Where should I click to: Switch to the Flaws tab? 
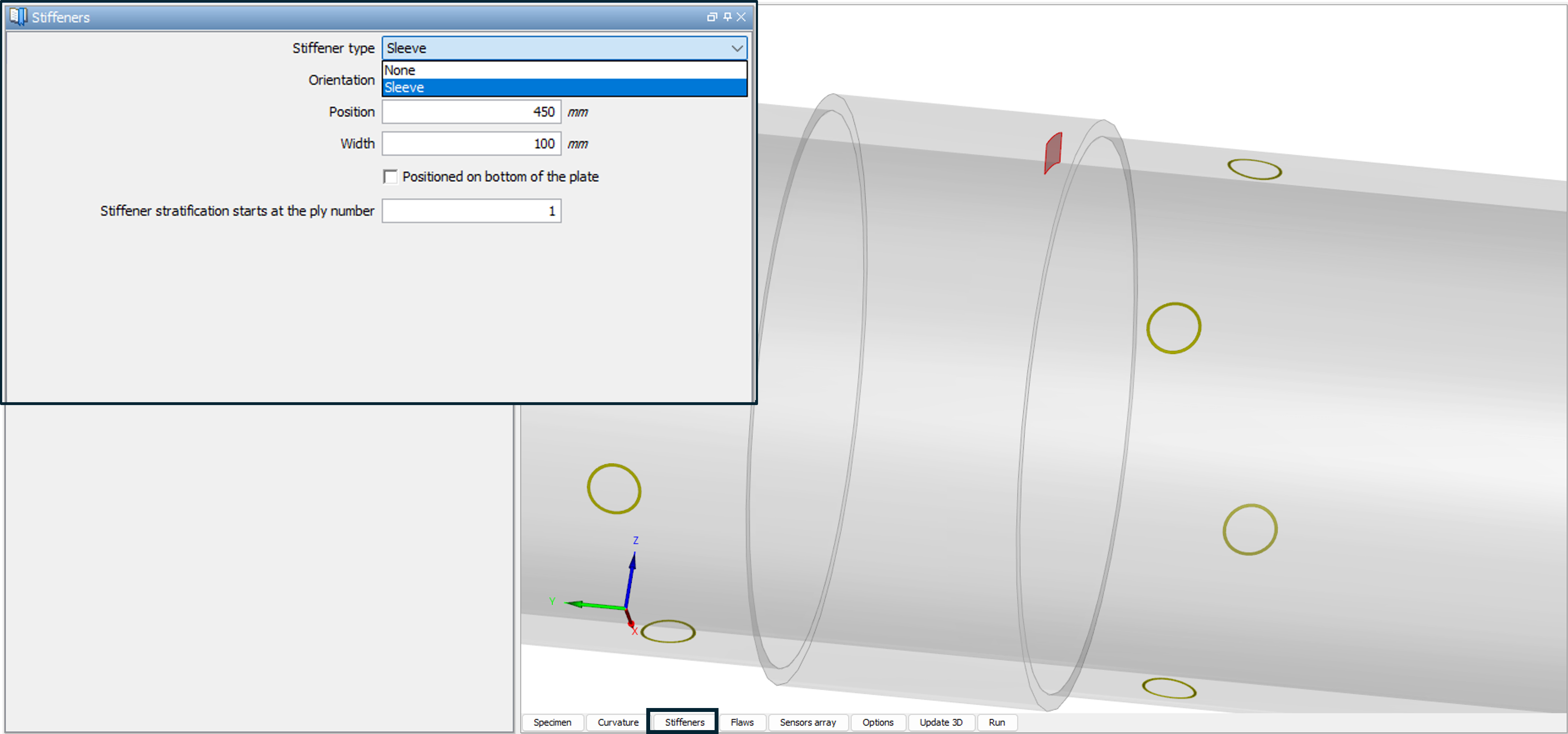(x=742, y=722)
